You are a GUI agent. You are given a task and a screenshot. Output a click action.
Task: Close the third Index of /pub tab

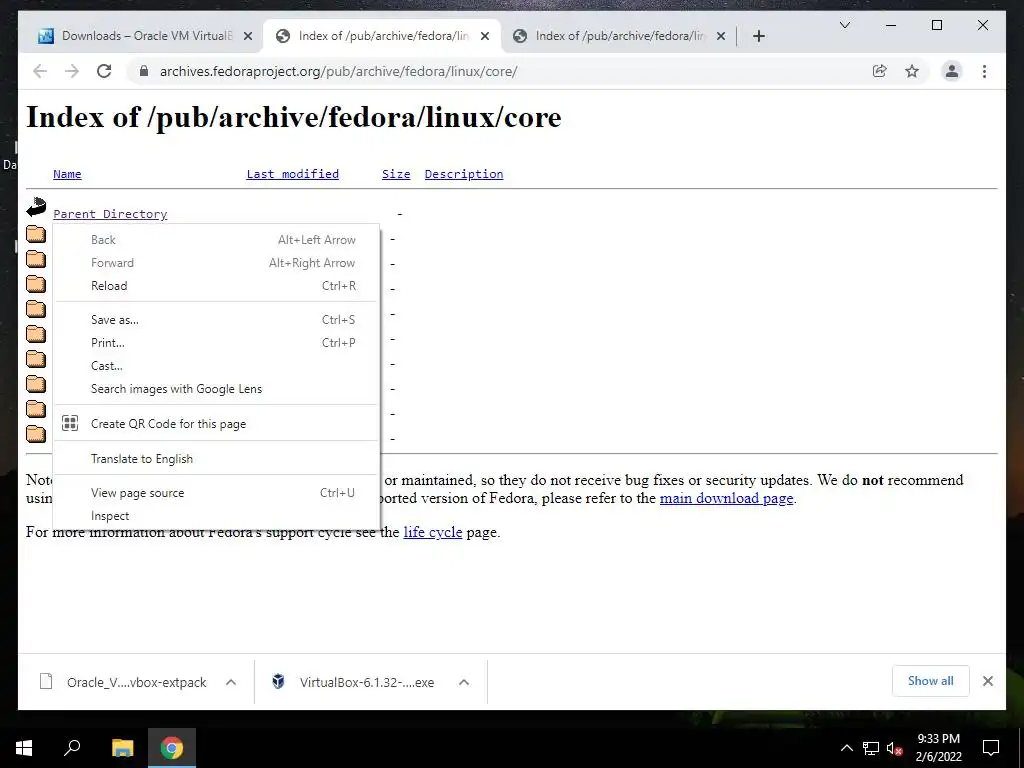coord(720,36)
